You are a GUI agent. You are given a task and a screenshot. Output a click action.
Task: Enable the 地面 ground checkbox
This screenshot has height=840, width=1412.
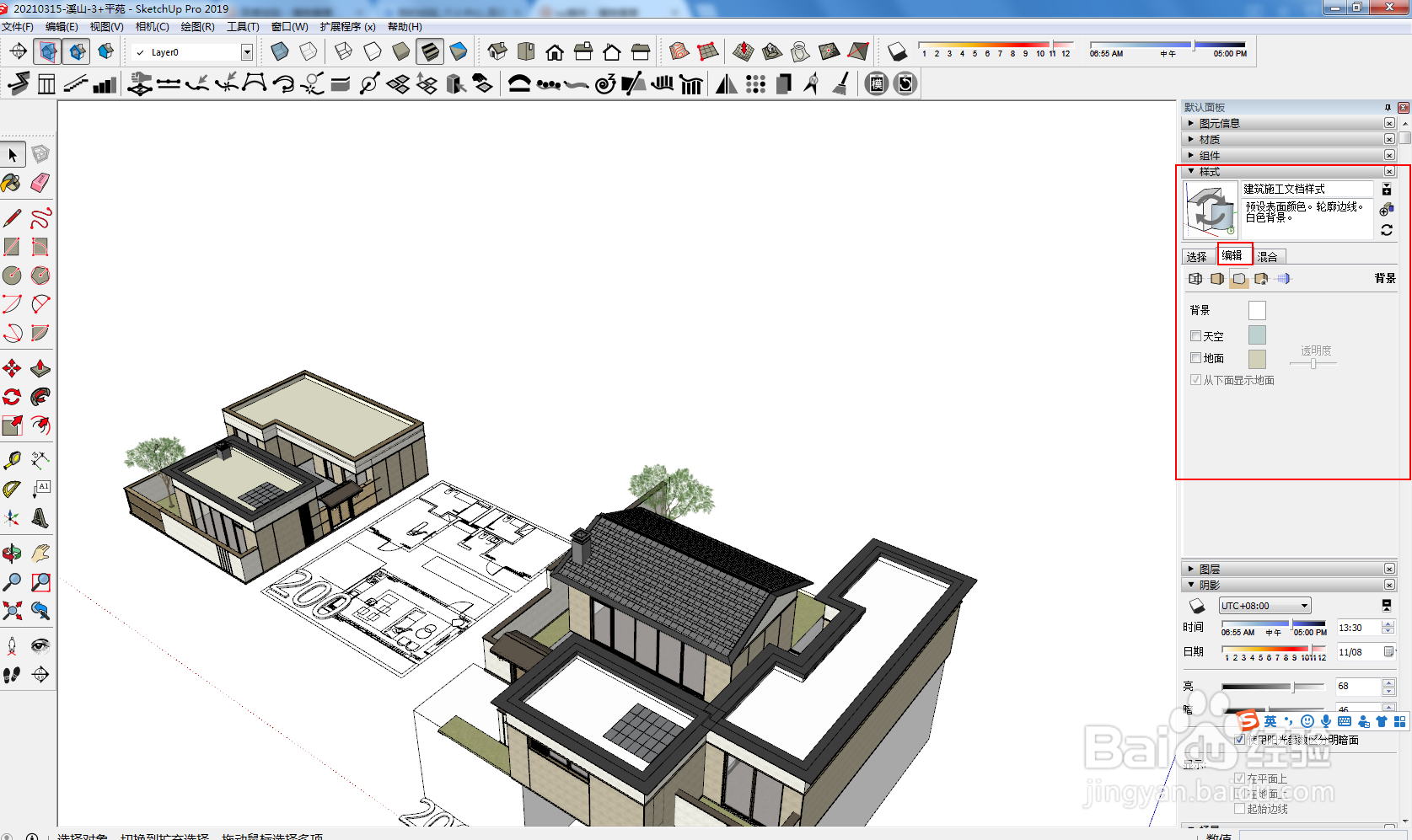click(x=1195, y=358)
